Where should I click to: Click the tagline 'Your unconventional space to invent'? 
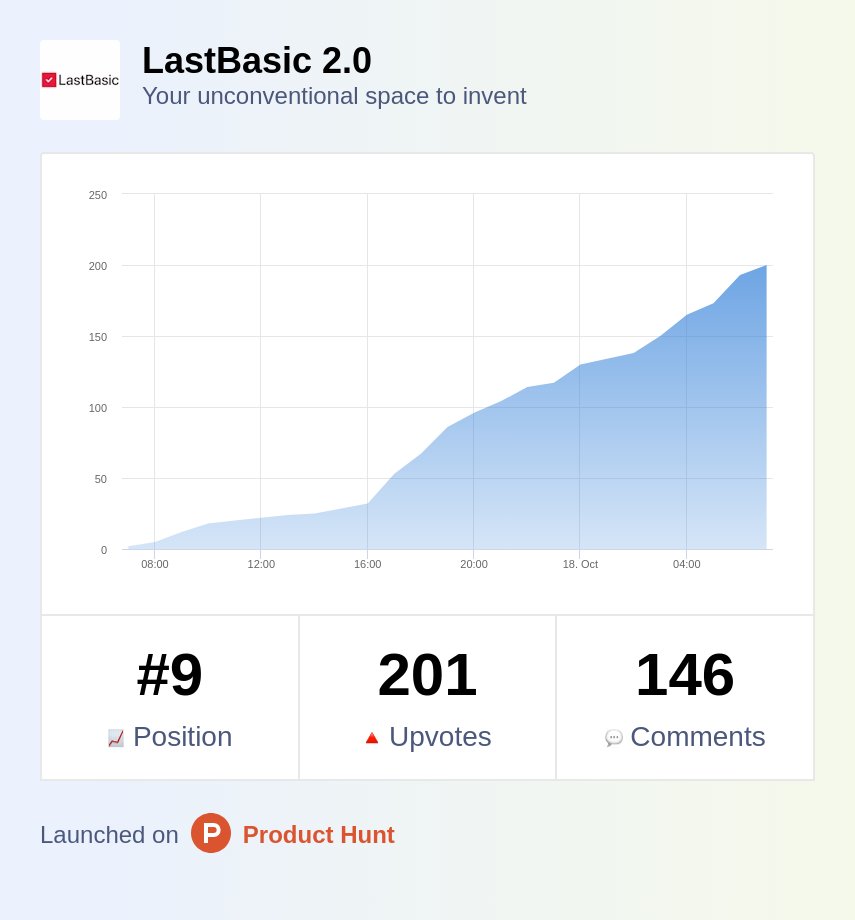pos(334,96)
